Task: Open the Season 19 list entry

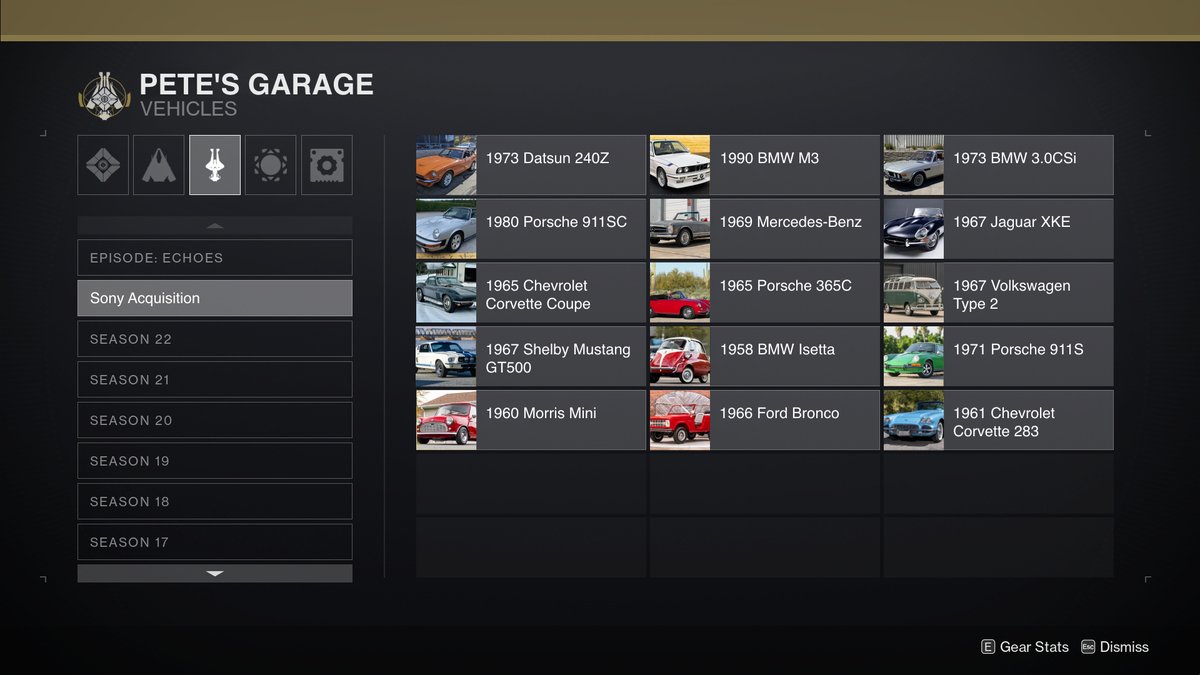Action: tap(215, 461)
